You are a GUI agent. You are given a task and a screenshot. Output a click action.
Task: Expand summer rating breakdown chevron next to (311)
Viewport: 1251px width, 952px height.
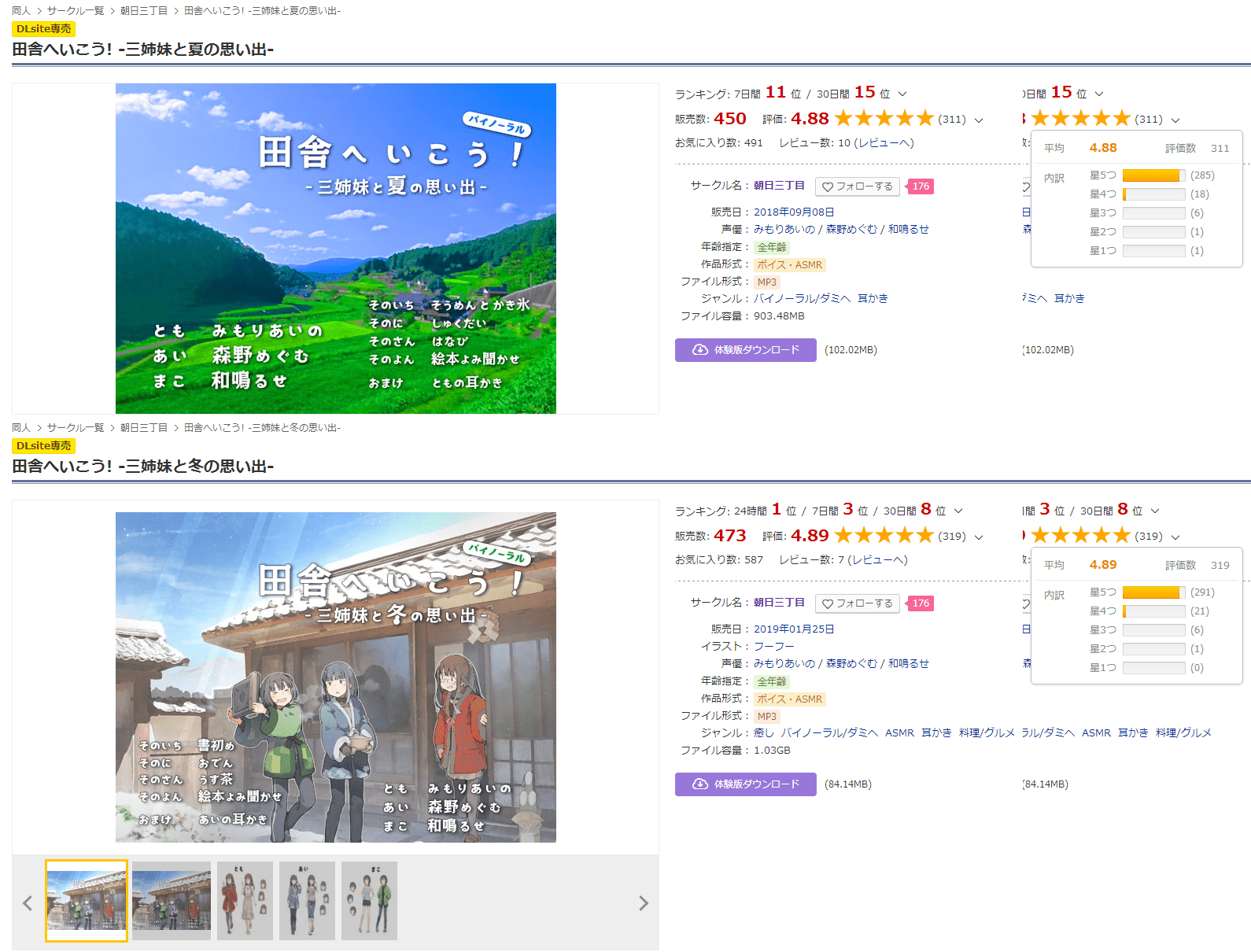point(979,120)
